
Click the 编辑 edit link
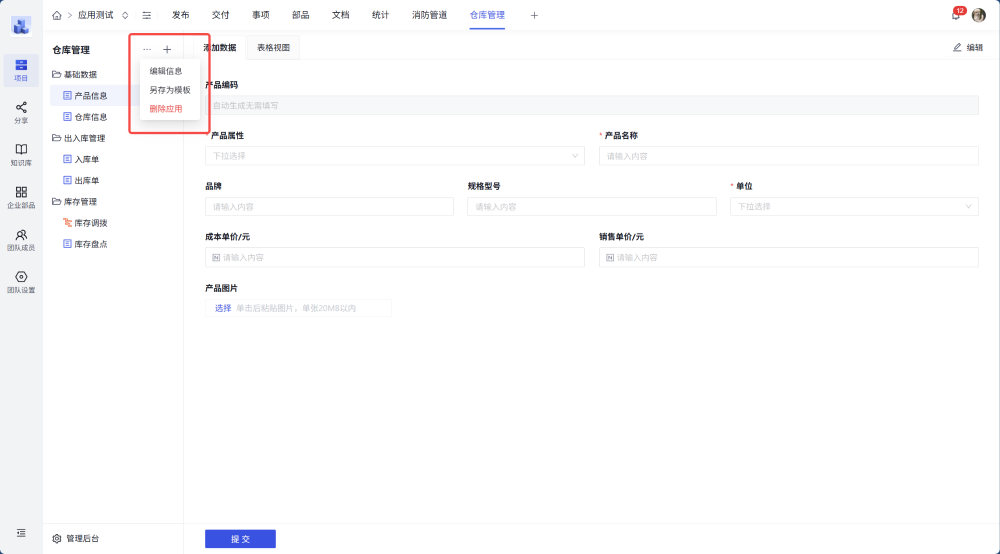click(967, 47)
